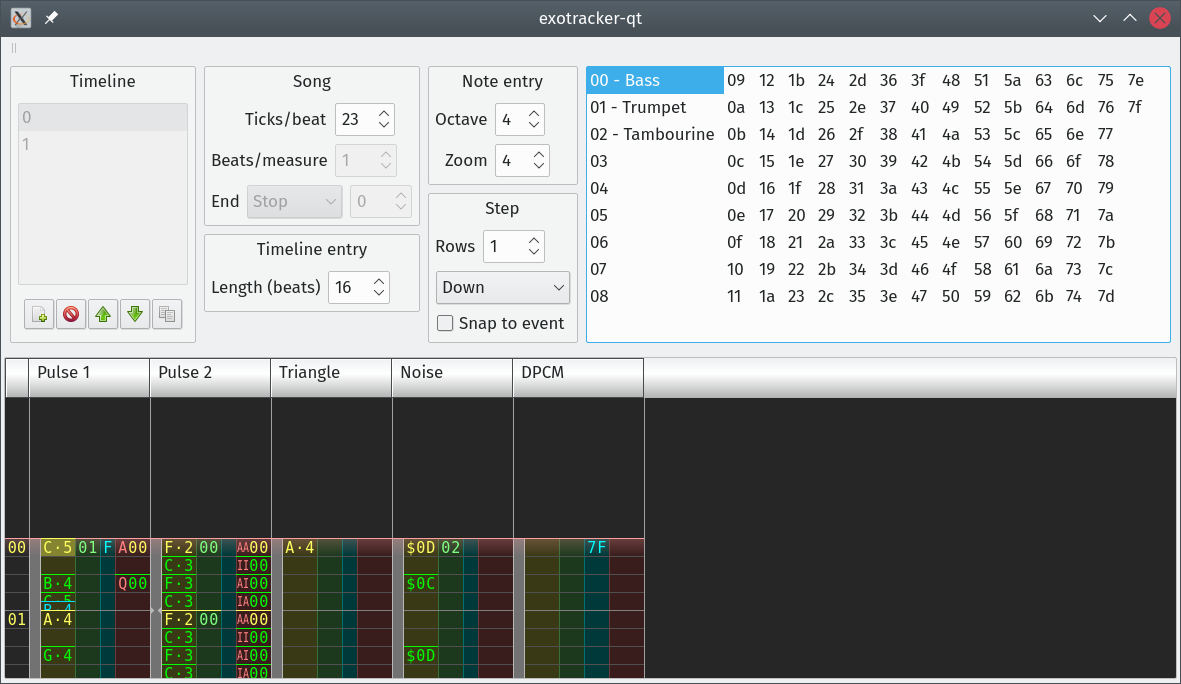Move timeline entry up
This screenshot has height=684, width=1181.
(x=103, y=315)
